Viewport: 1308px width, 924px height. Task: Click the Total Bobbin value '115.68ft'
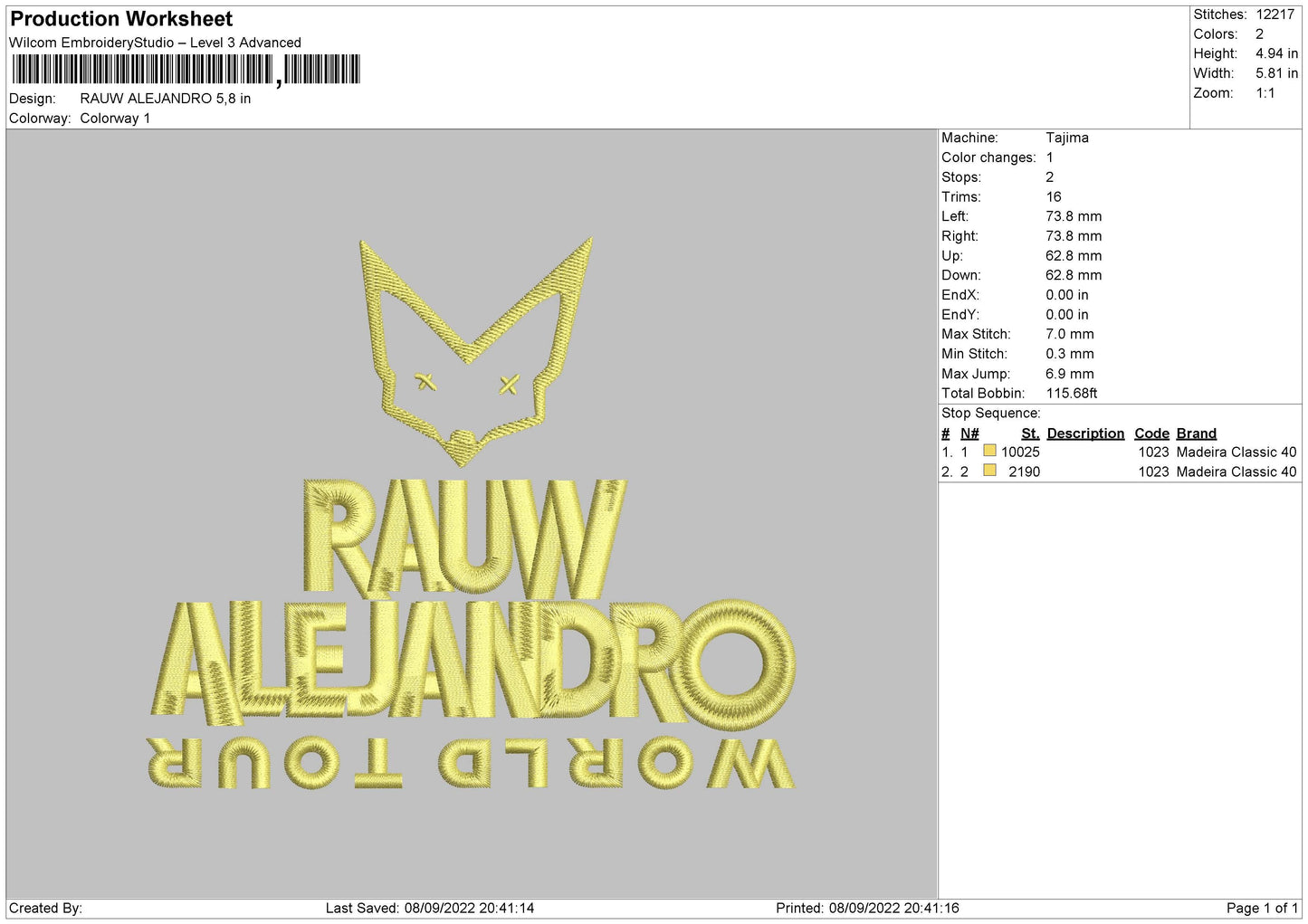click(1072, 394)
